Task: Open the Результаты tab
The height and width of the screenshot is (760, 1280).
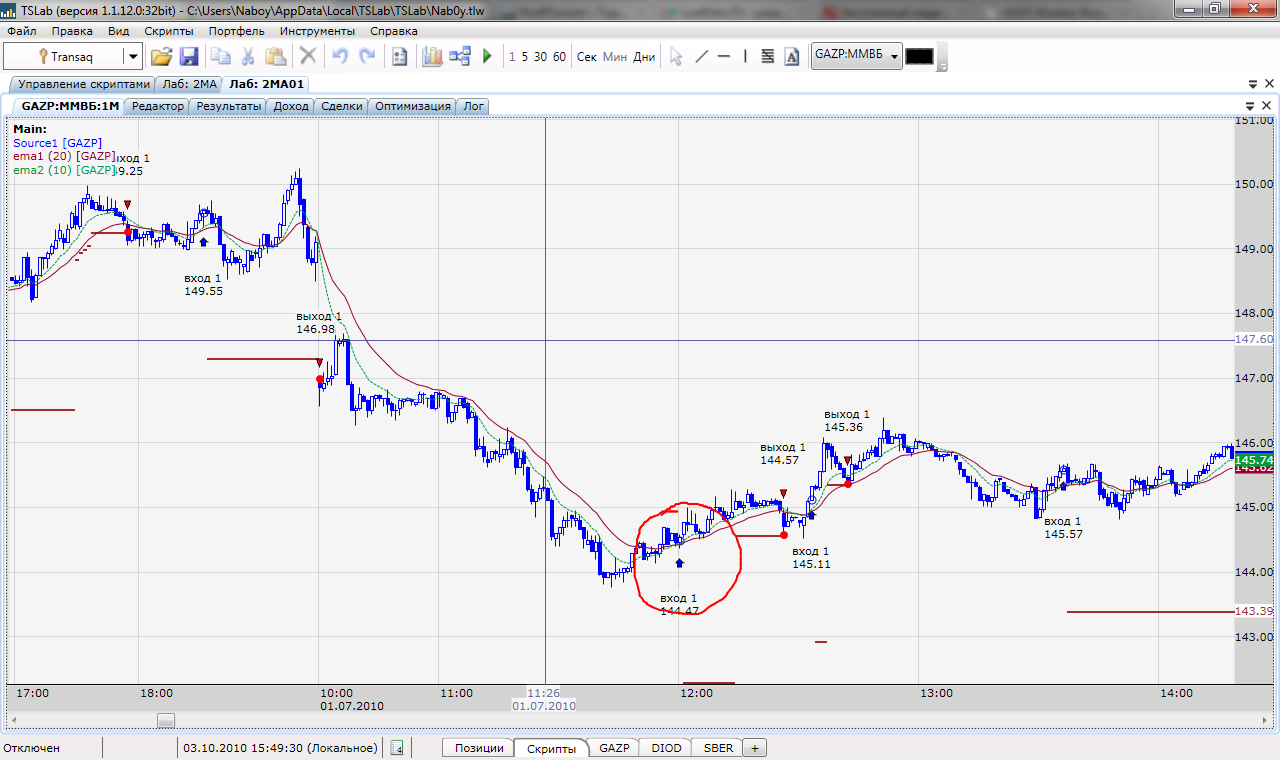Action: 229,106
